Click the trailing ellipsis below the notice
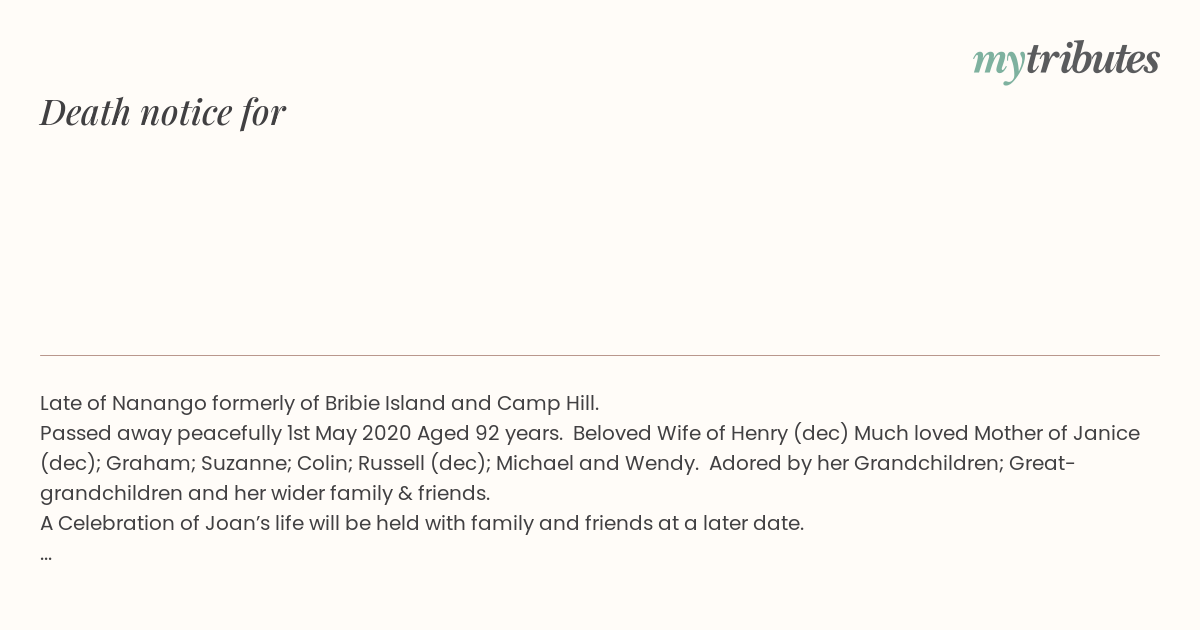The image size is (1200, 630). click(46, 554)
